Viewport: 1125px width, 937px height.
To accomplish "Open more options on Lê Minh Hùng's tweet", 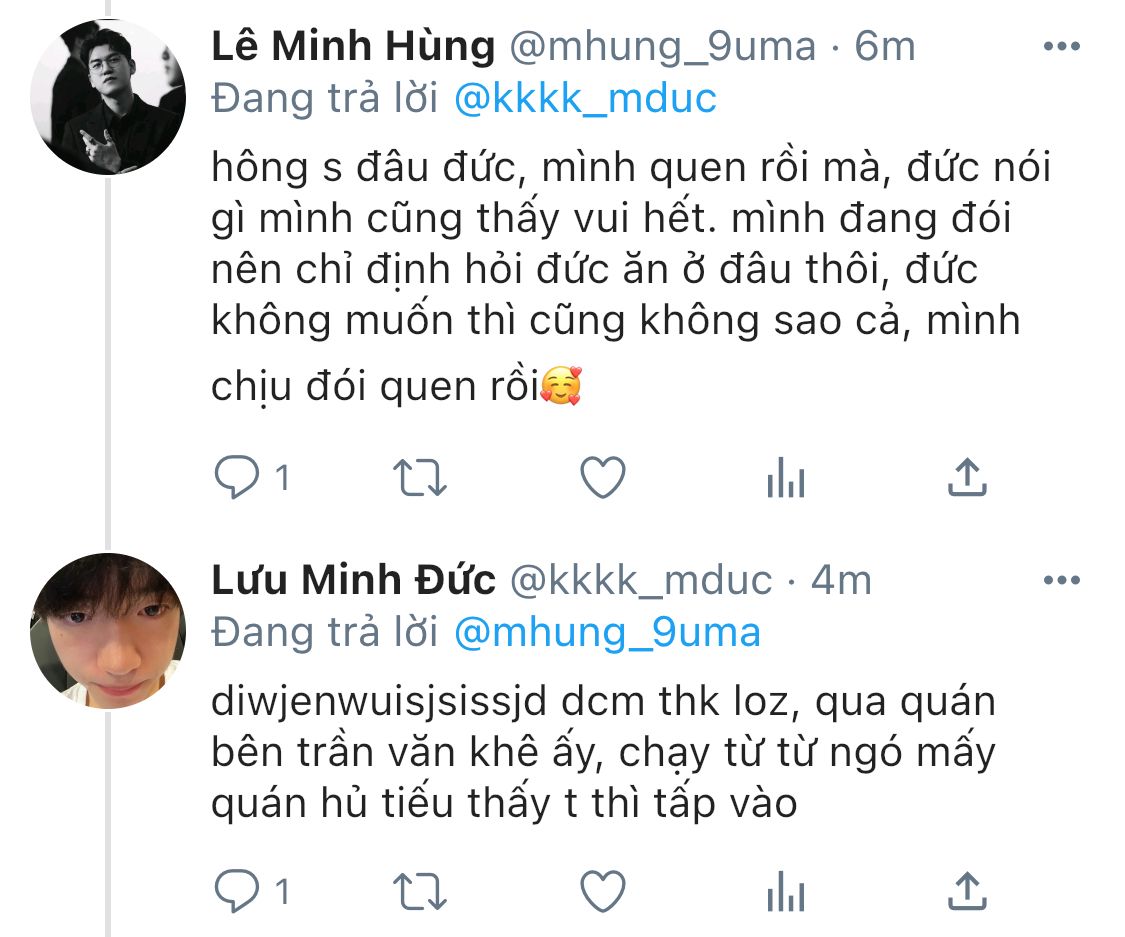I will pos(1060,46).
